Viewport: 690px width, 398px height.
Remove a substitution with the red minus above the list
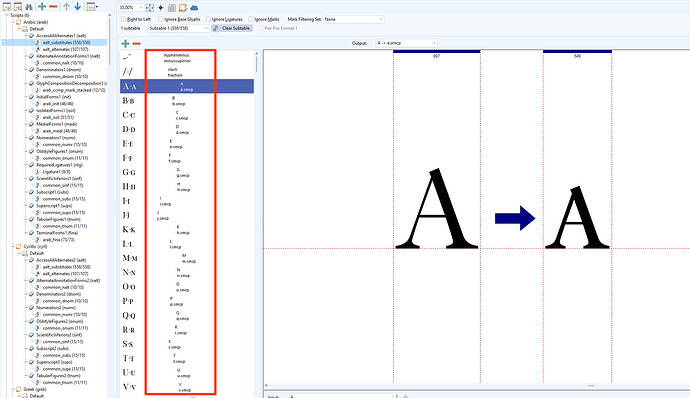pyautogui.click(x=136, y=44)
